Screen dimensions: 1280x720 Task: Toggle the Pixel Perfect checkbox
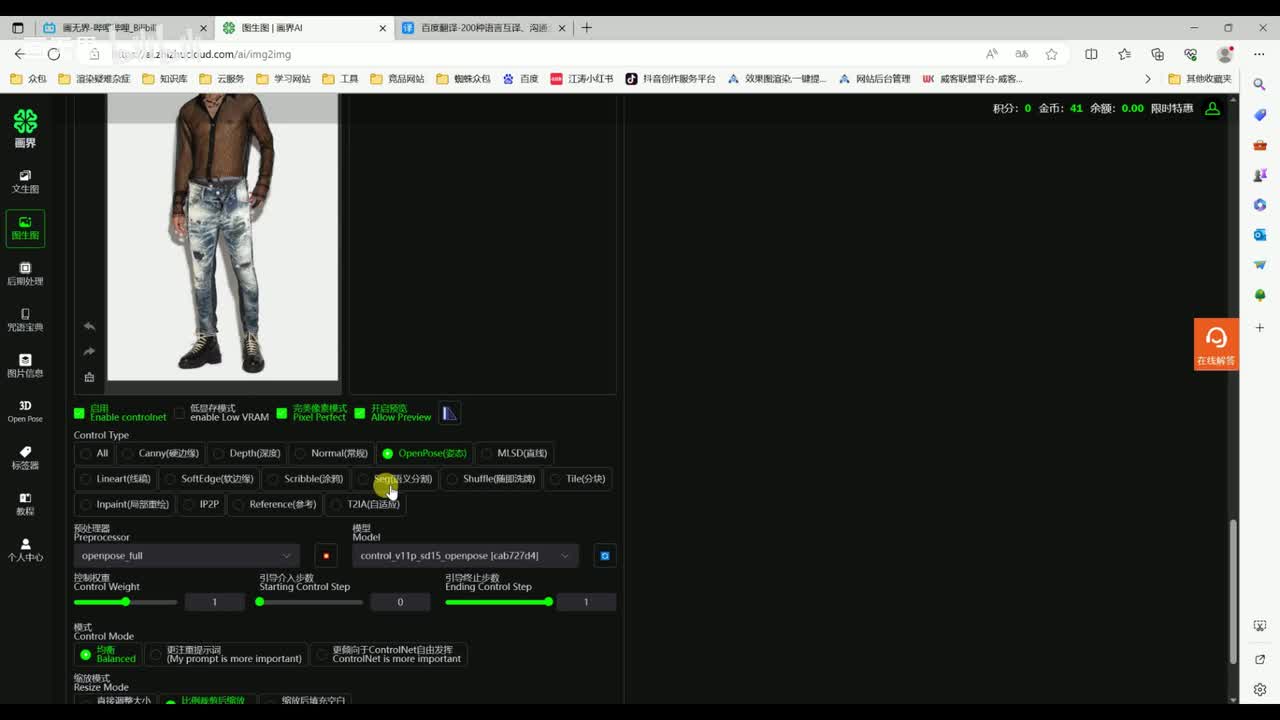tap(282, 413)
